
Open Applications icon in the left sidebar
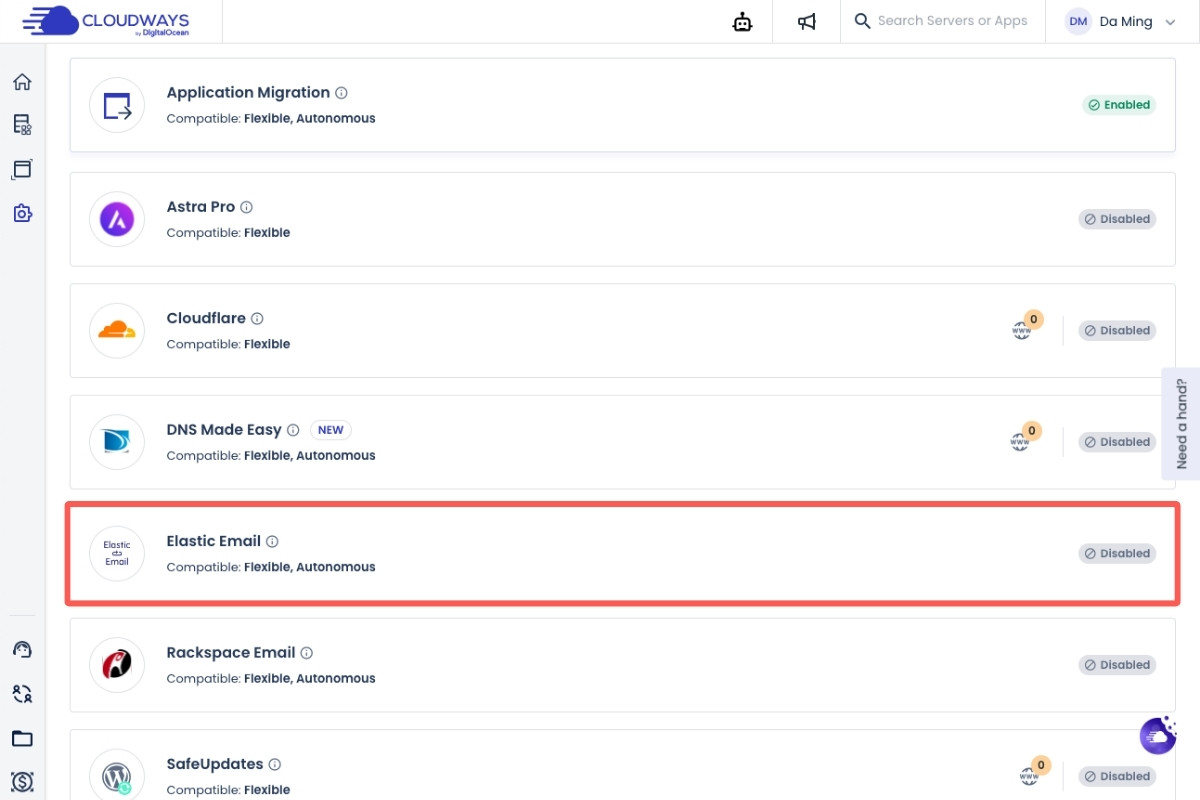(22, 169)
